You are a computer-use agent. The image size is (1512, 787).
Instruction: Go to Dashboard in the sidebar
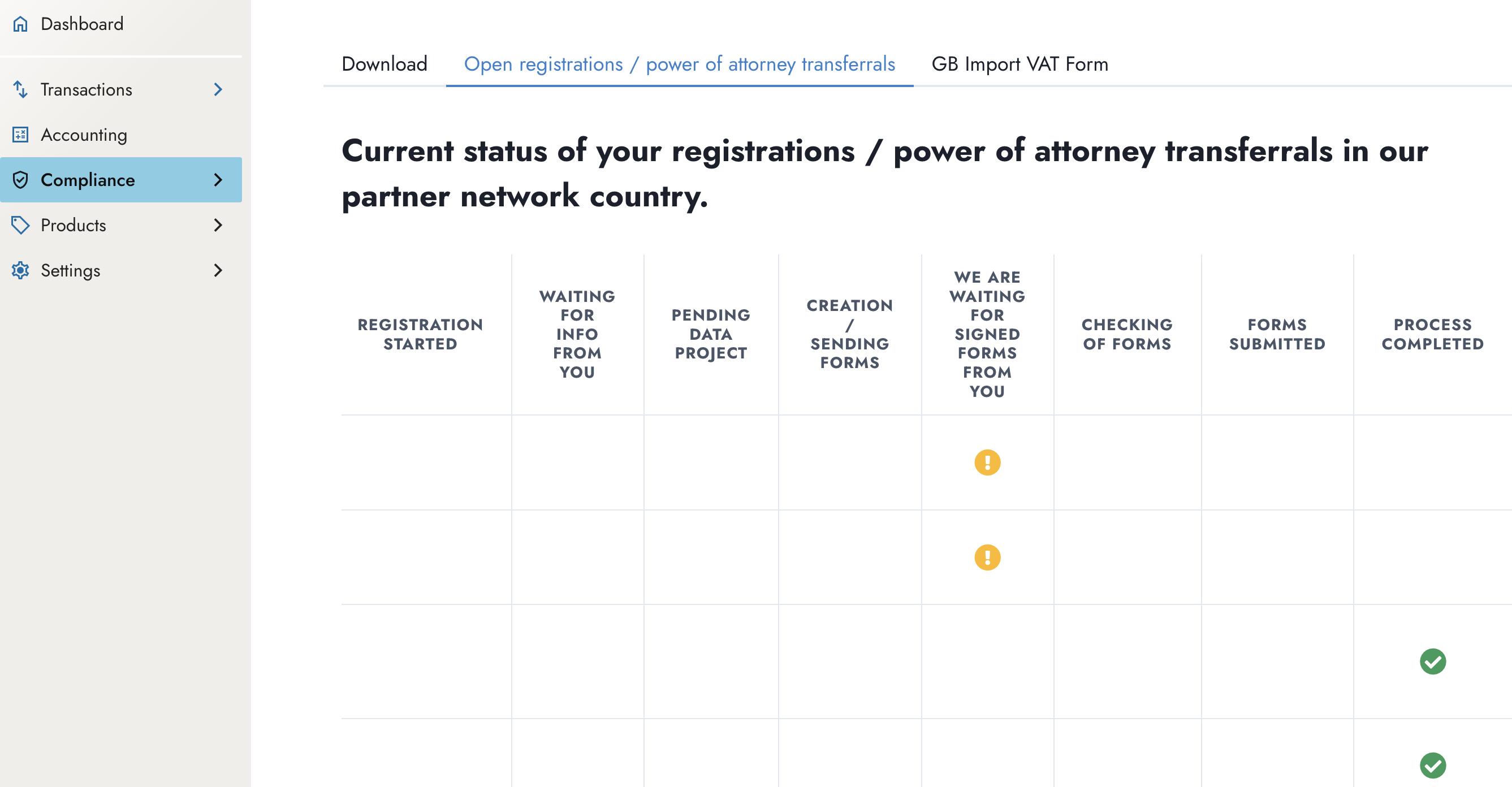[82, 24]
